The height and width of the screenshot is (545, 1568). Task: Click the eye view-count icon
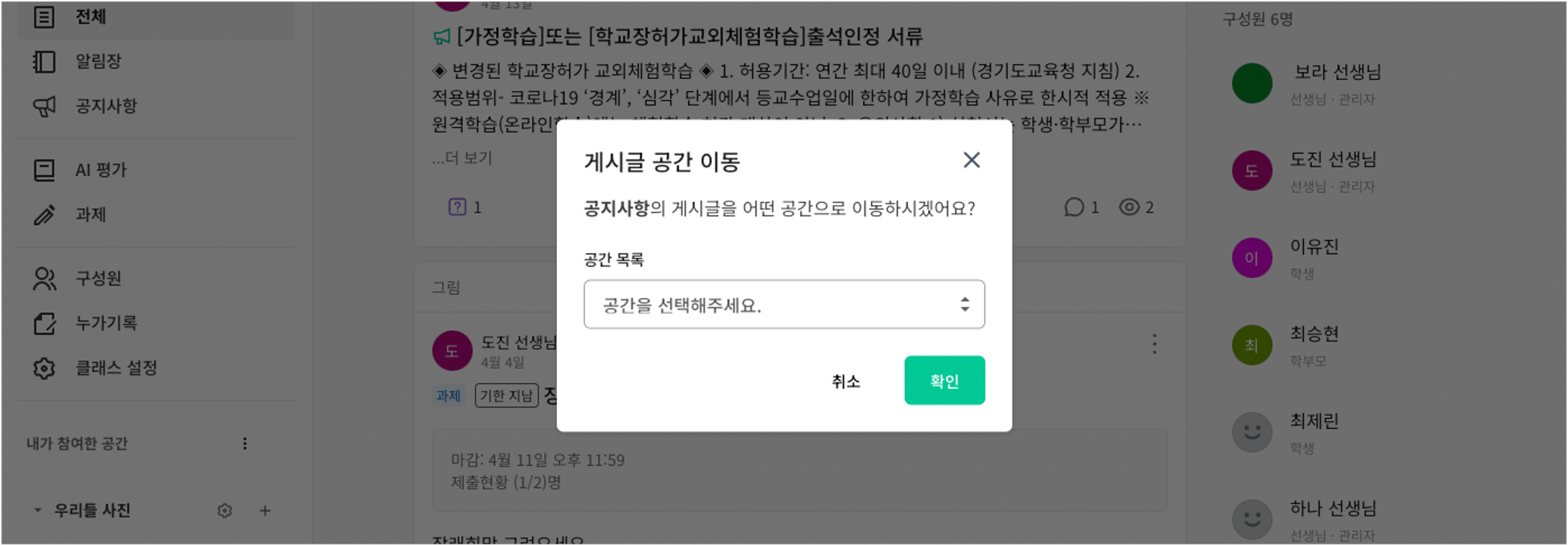(1130, 207)
